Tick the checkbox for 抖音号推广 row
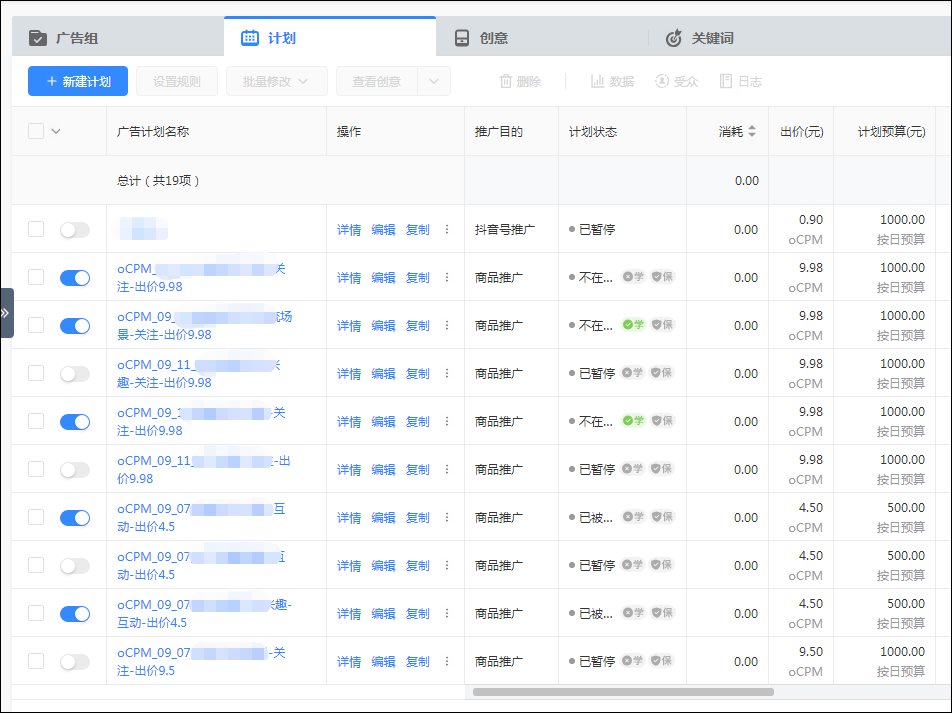 click(x=36, y=229)
